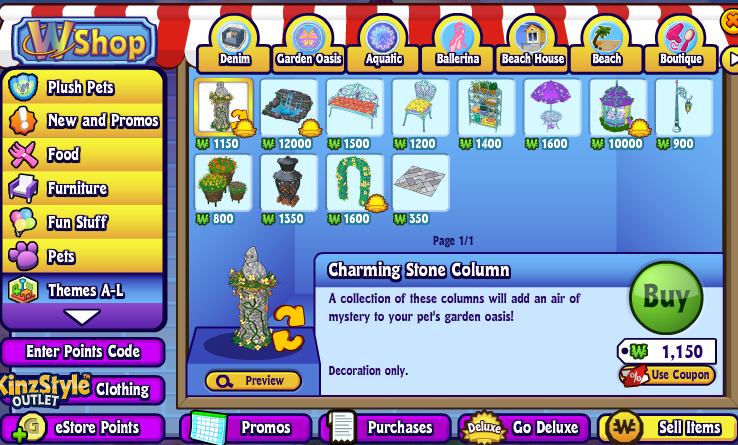
Task: Rotate item using orange arrows icon
Action: (x=288, y=328)
